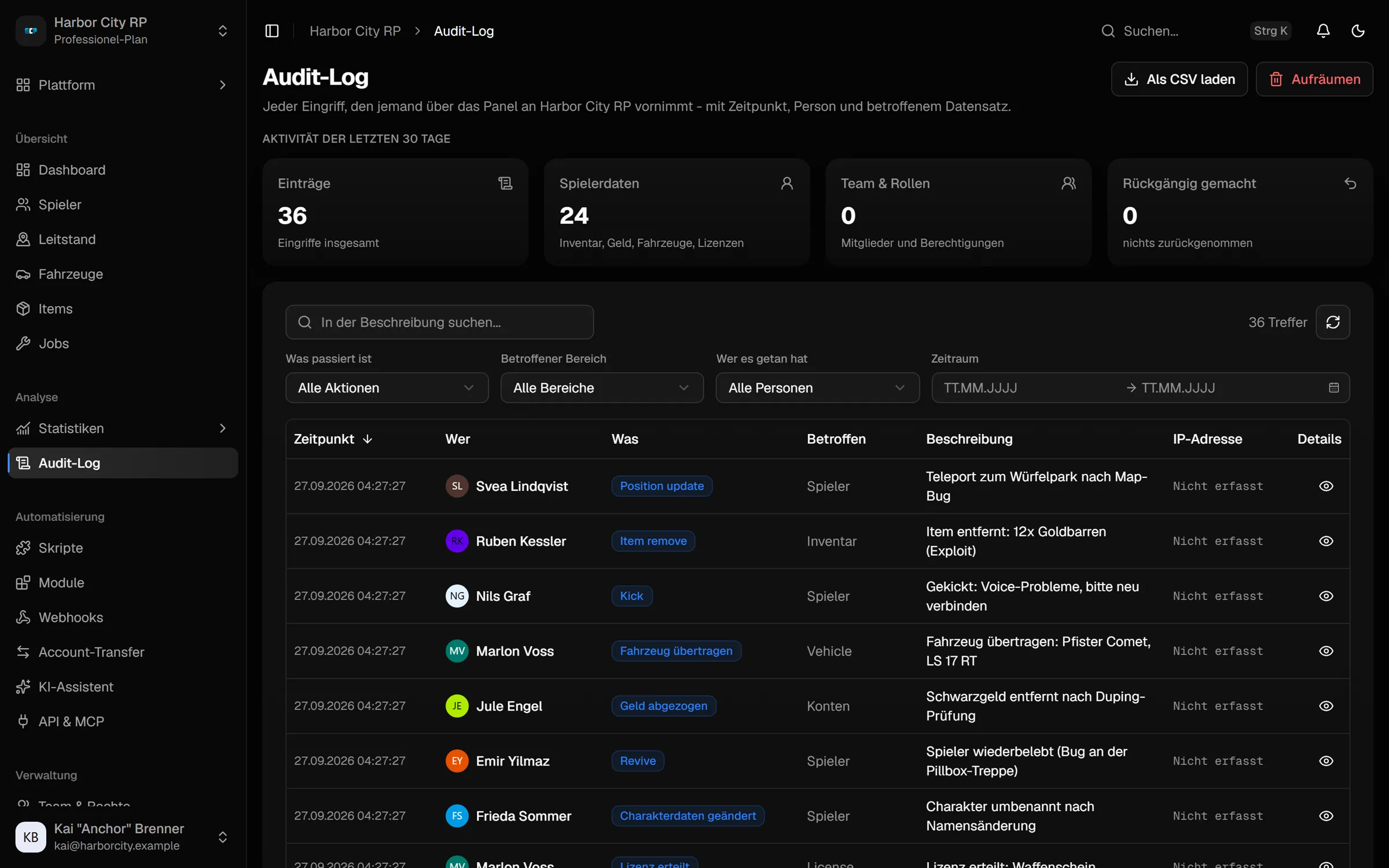This screenshot has height=868, width=1389.
Task: Toggle the sidebar panel icon
Action: pos(272,31)
